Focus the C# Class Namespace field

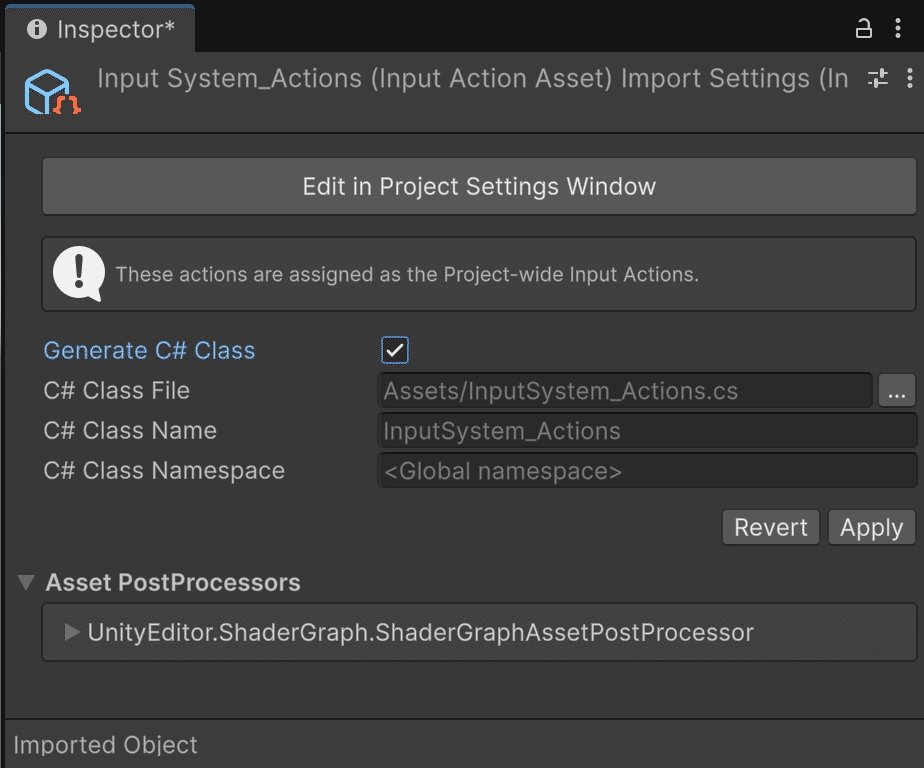(646, 471)
